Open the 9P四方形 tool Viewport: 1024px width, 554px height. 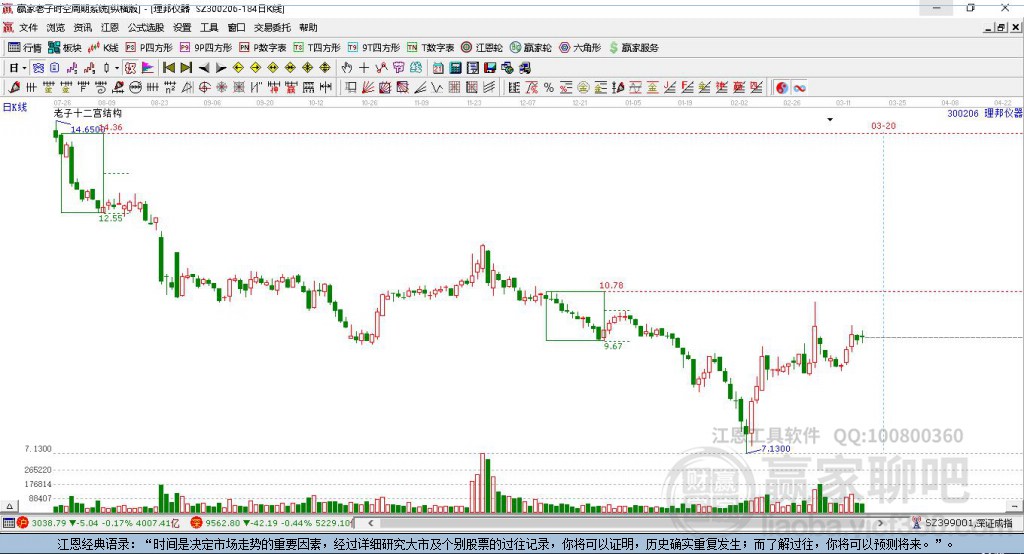(206, 48)
